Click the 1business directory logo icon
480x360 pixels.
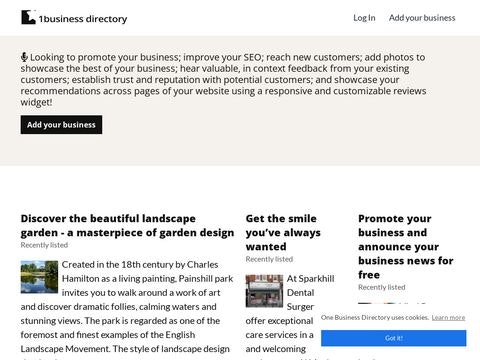28,17
